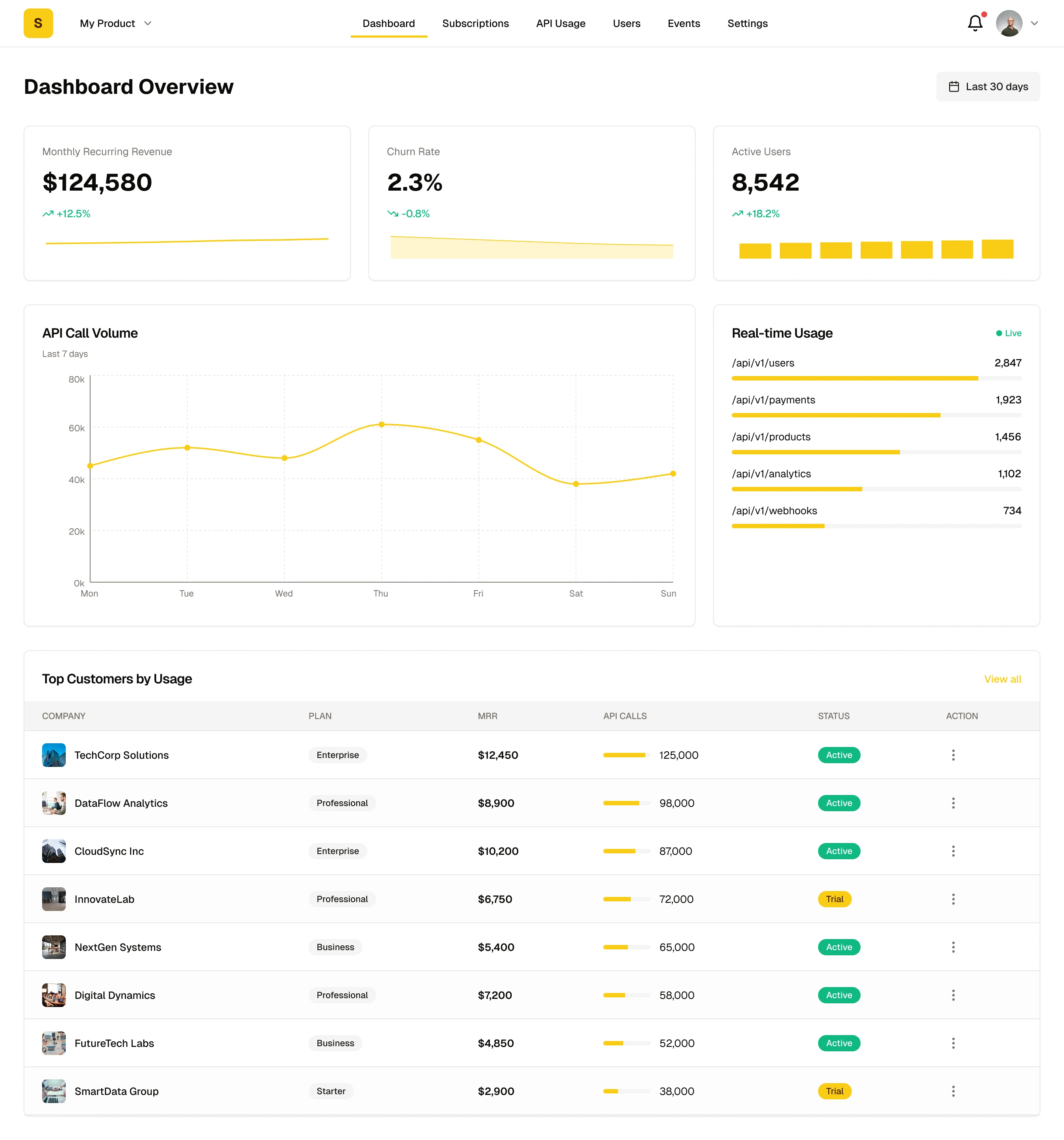This screenshot has height=1140, width=1064.
Task: Click the notification bell icon
Action: (x=975, y=24)
